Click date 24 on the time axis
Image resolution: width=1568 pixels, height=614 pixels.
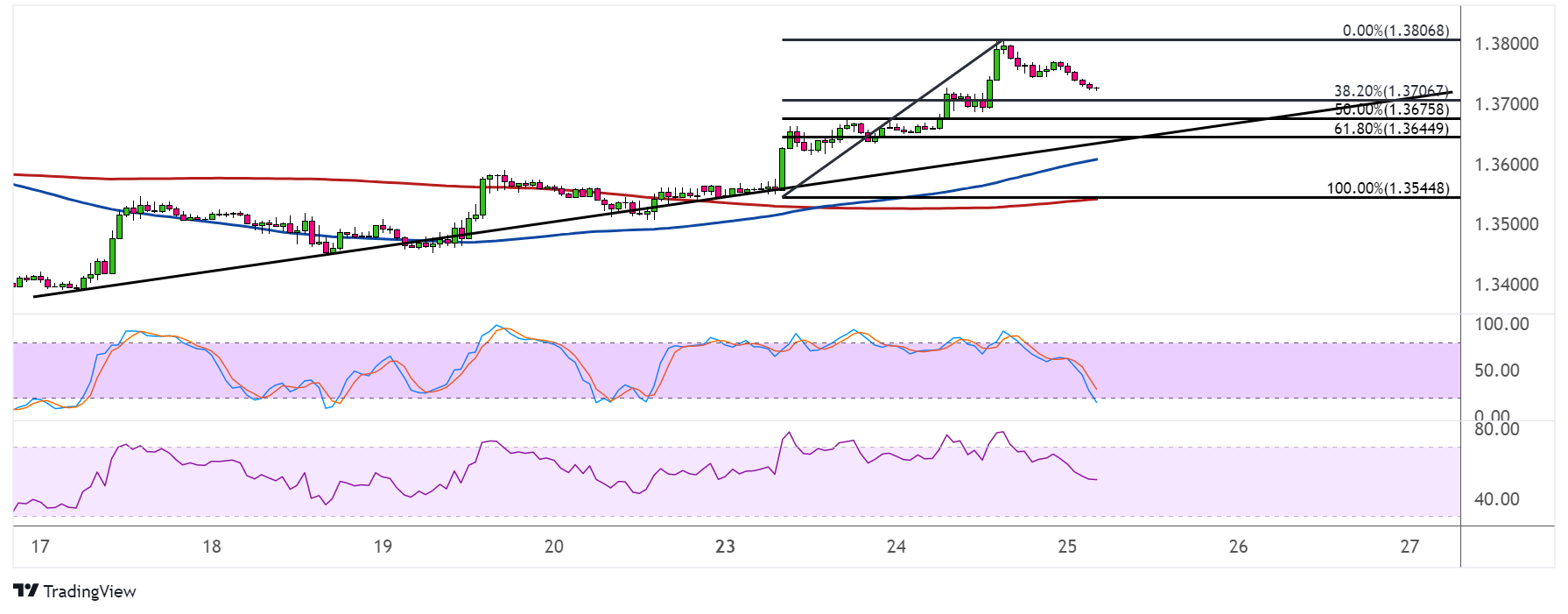point(896,547)
